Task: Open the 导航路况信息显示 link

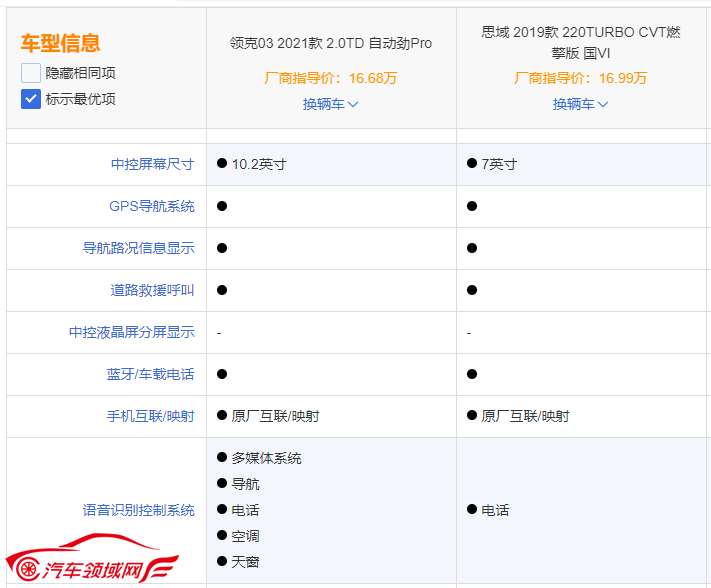Action: coord(138,248)
